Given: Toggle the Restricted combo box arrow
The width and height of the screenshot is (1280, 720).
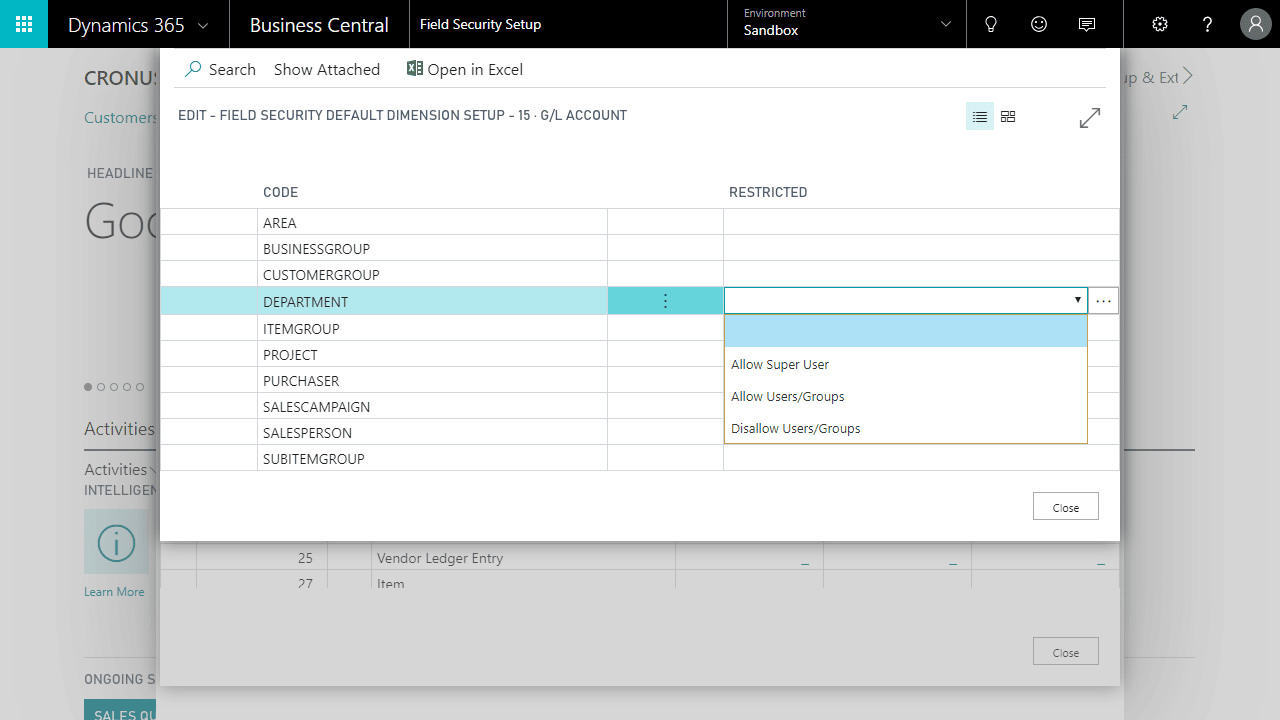Looking at the screenshot, I should pos(1077,300).
